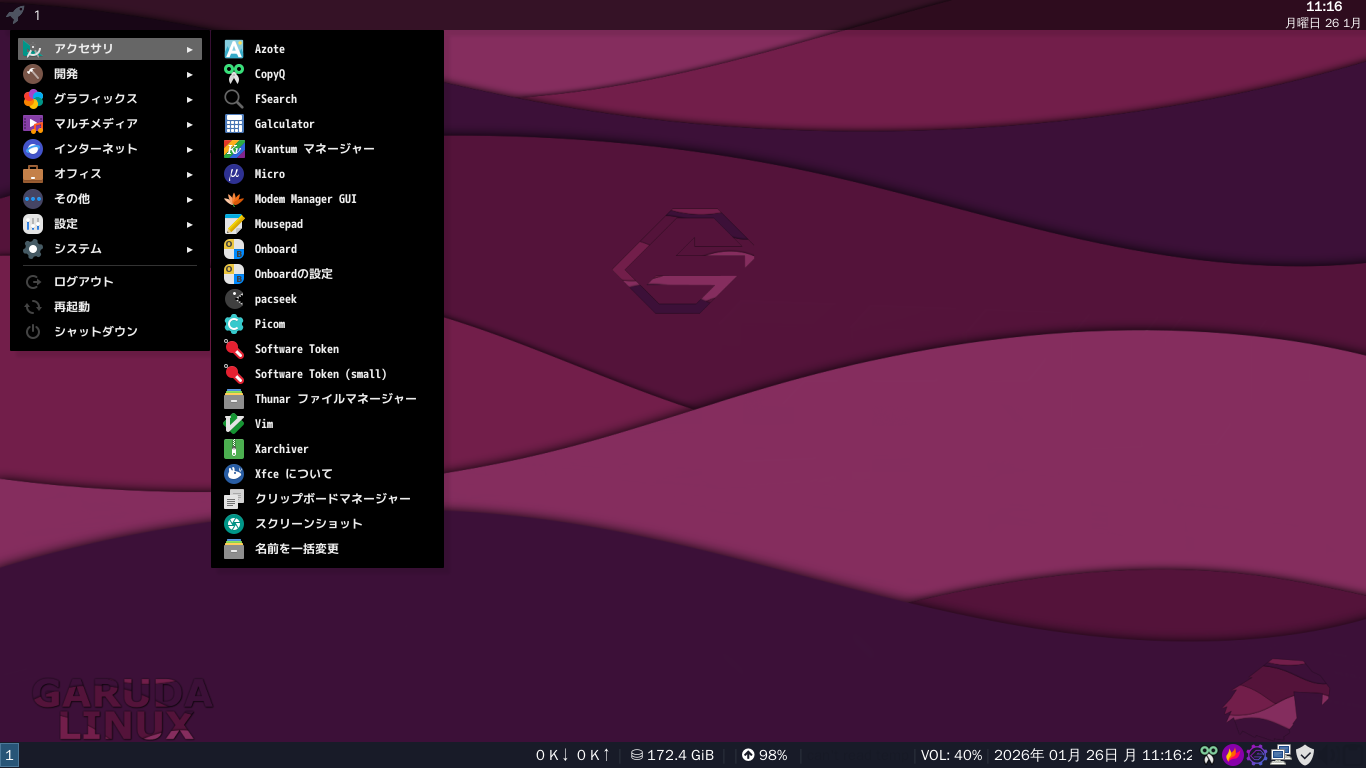Launch Micro editor via its μ icon
Screen dimensions: 1366x768
click(234, 174)
